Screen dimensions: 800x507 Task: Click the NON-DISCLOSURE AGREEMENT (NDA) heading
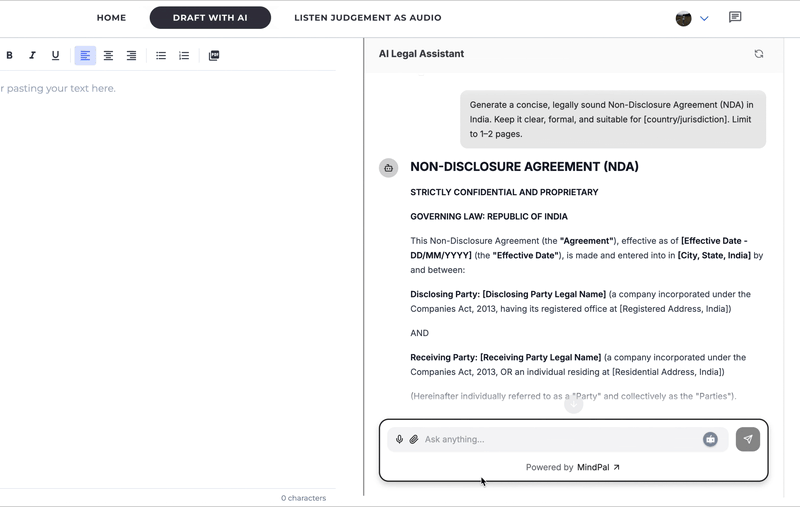524,167
